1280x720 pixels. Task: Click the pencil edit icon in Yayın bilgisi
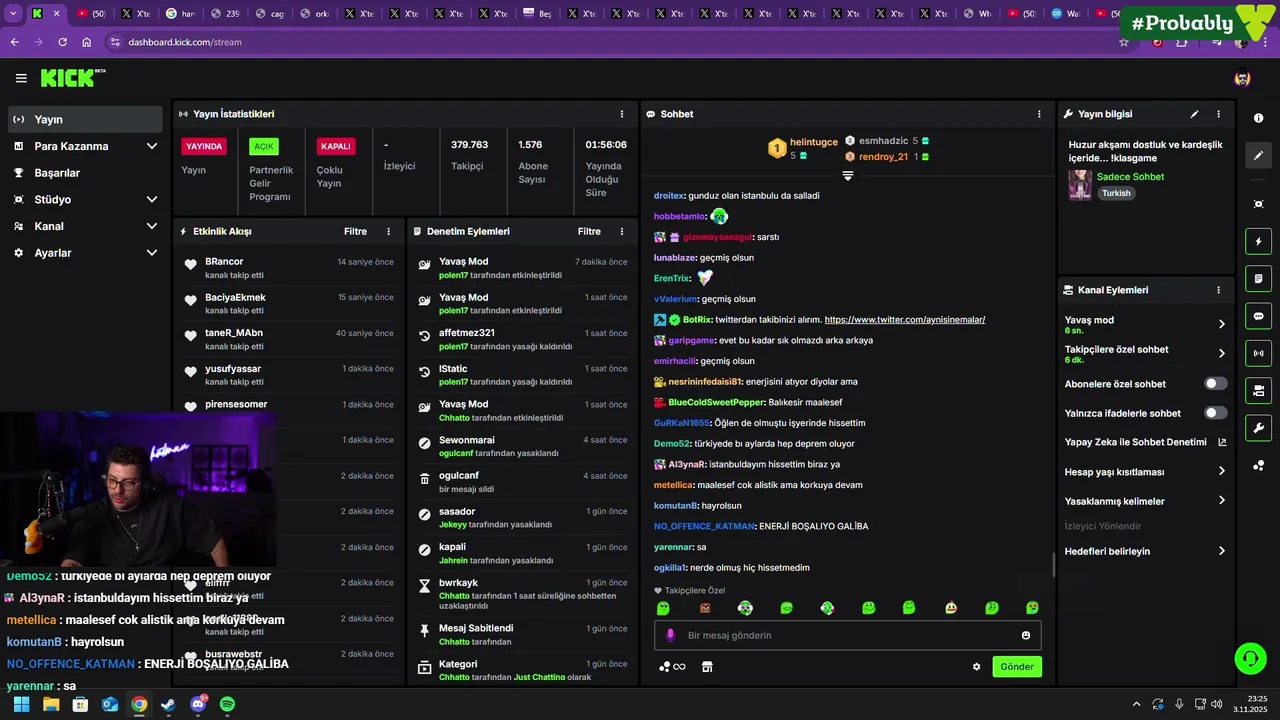(x=1194, y=114)
